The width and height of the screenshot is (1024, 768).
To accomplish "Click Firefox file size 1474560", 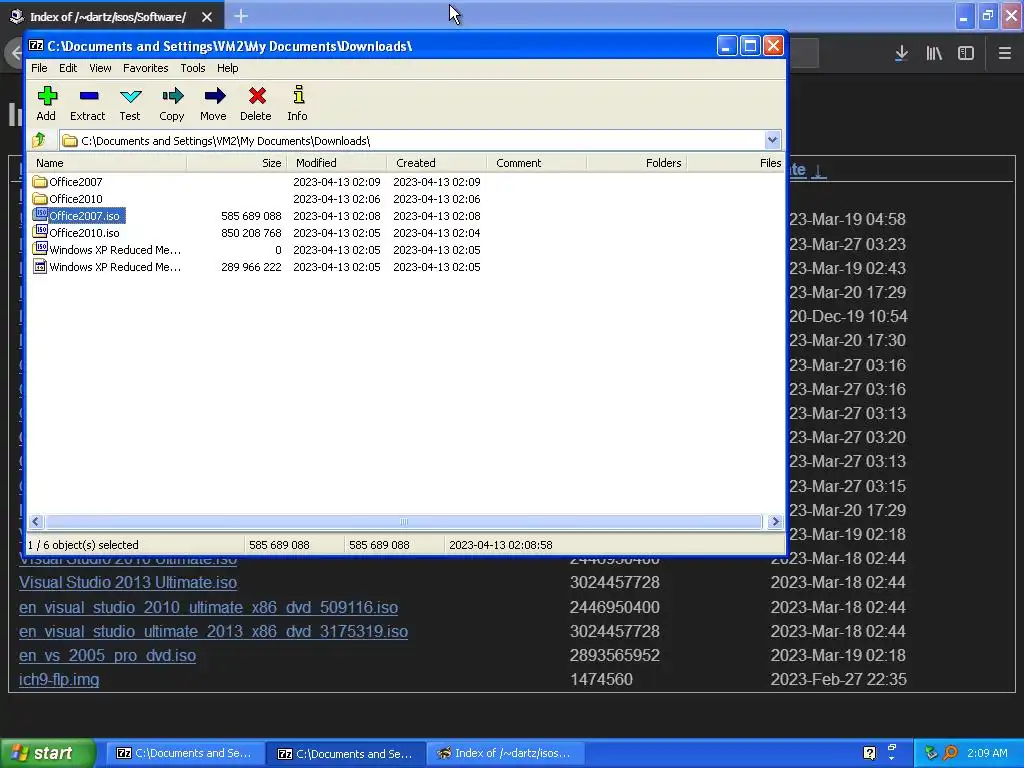I will click(601, 680).
